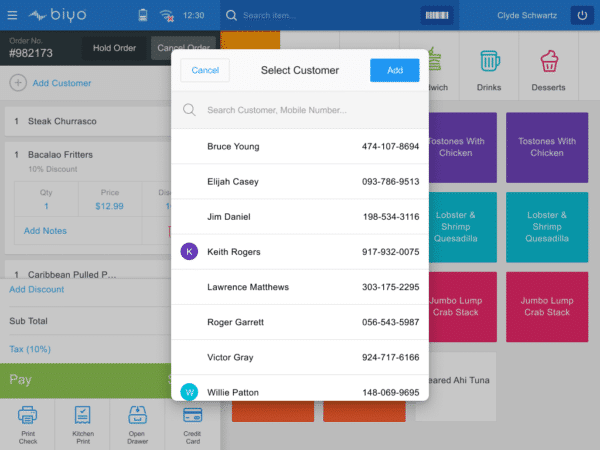The width and height of the screenshot is (600, 450).
Task: Click Willie Patton's teal W avatar
Action: pos(189,392)
